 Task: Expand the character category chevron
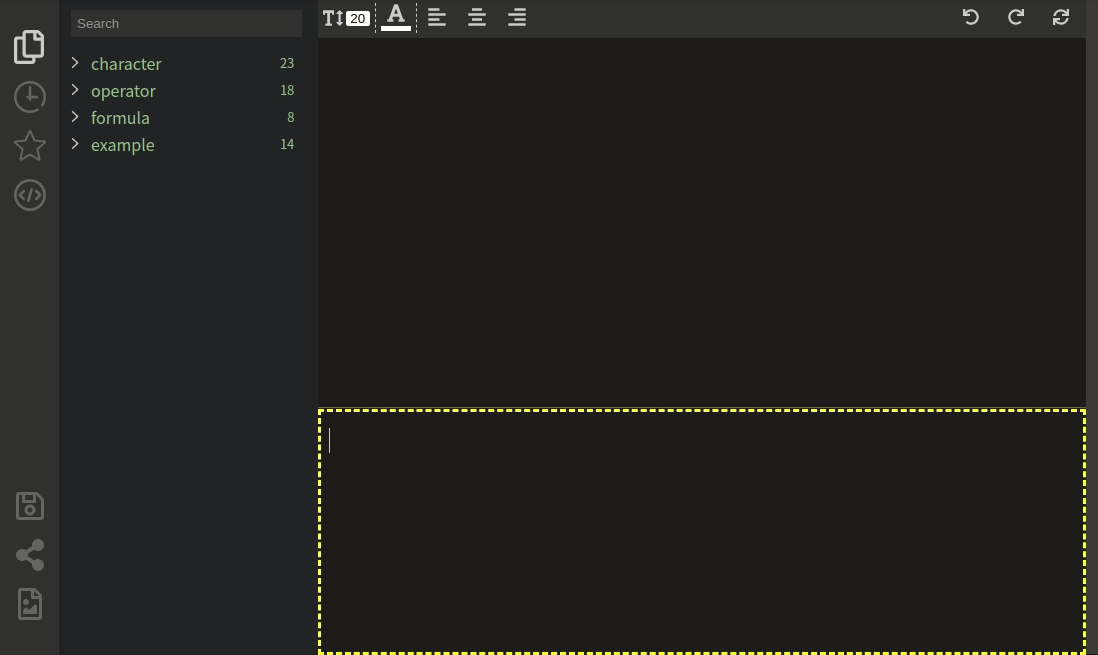click(x=75, y=63)
